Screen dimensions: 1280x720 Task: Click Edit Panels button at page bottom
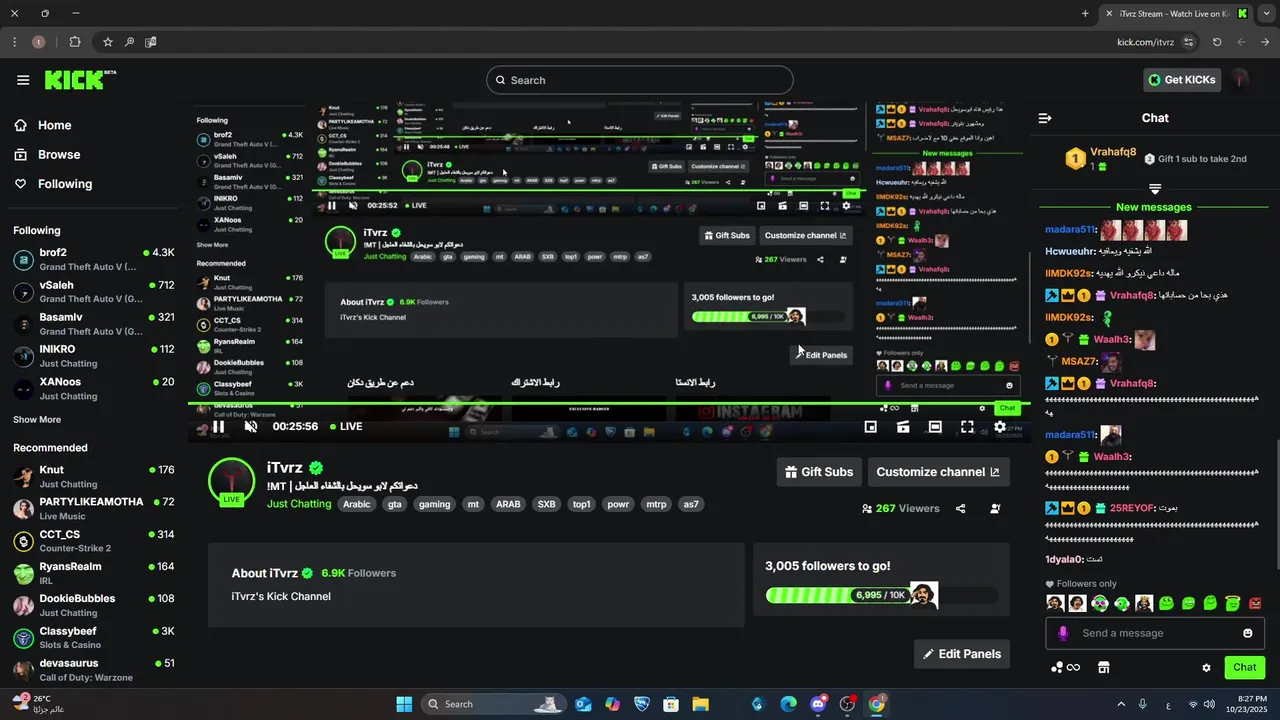click(962, 654)
